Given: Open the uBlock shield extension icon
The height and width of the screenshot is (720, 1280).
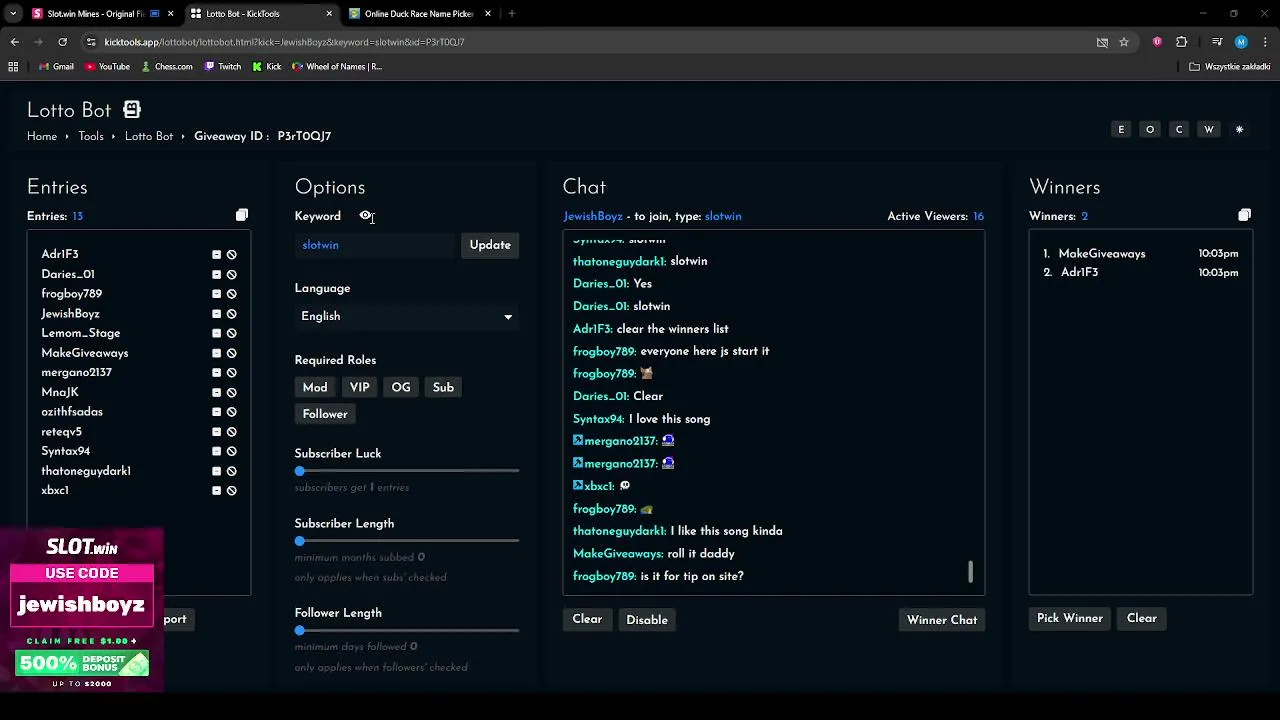Looking at the screenshot, I should 1157,42.
